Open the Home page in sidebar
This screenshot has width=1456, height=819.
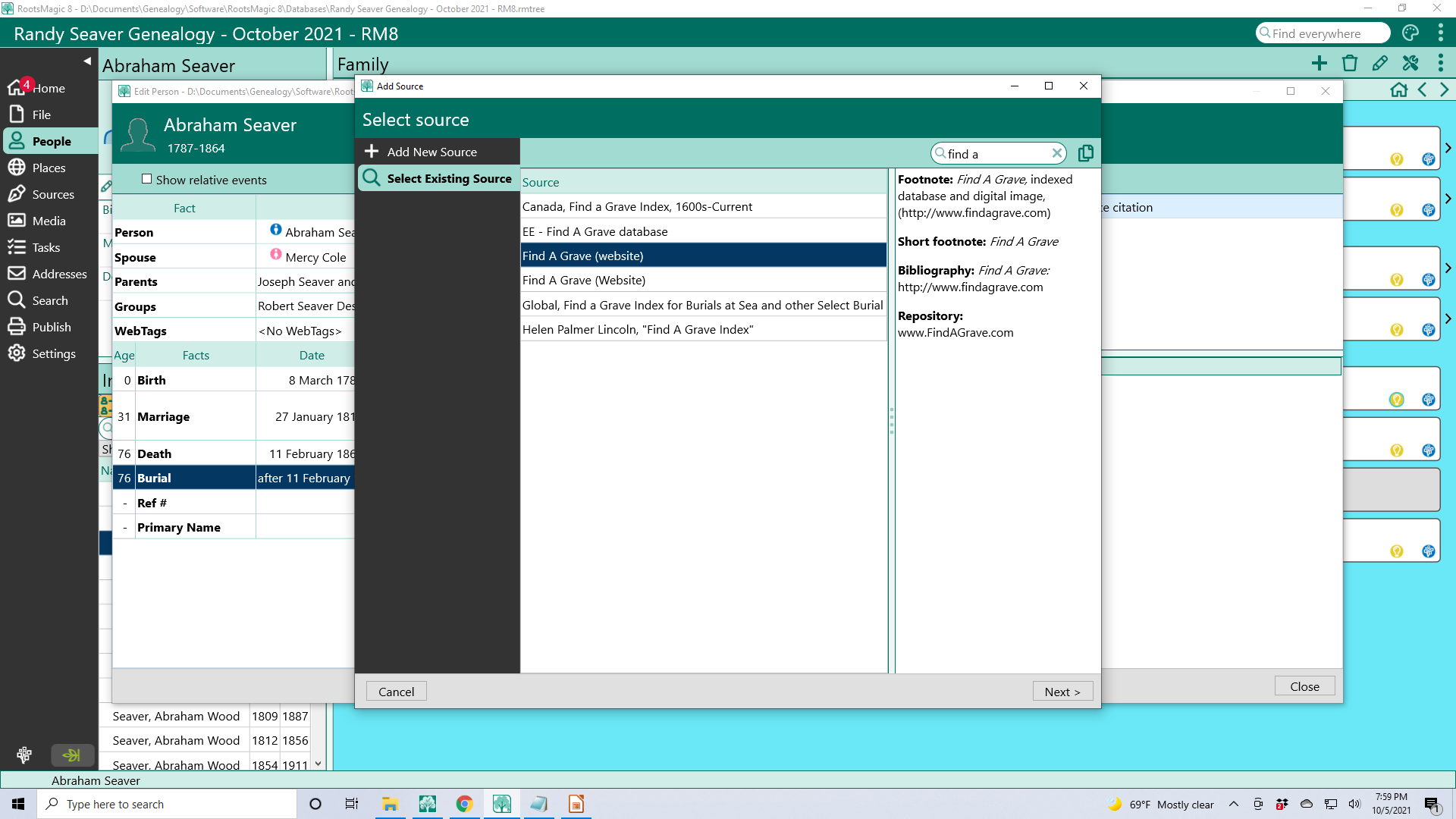click(x=49, y=88)
